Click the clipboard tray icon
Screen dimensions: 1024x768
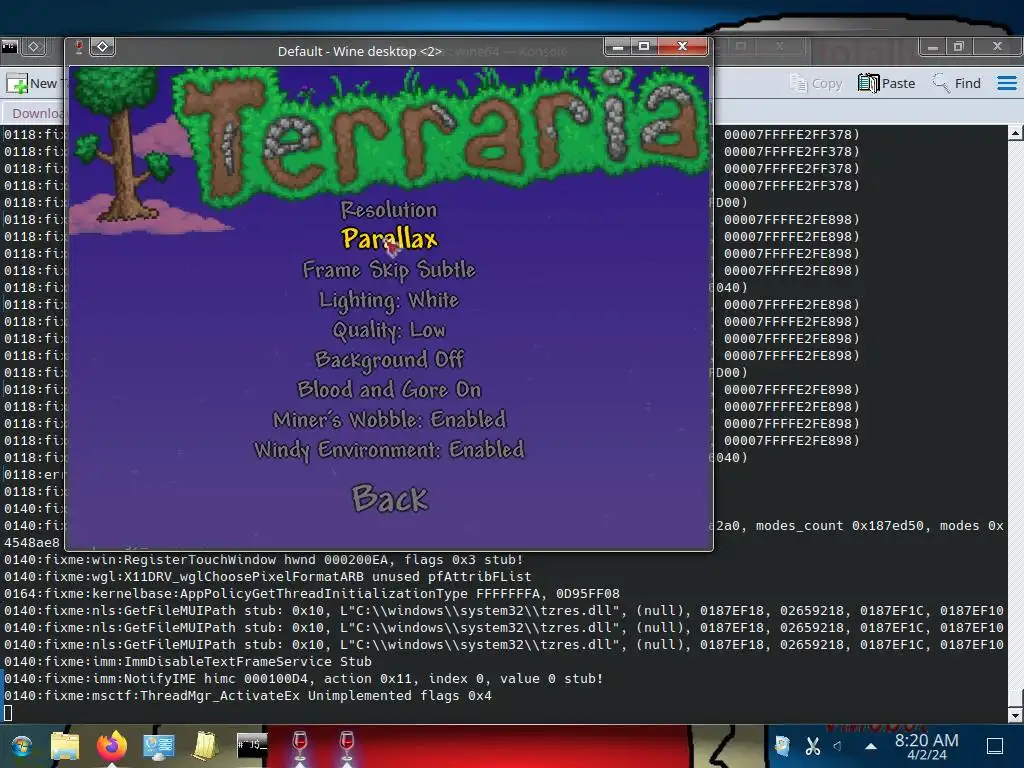click(x=782, y=746)
